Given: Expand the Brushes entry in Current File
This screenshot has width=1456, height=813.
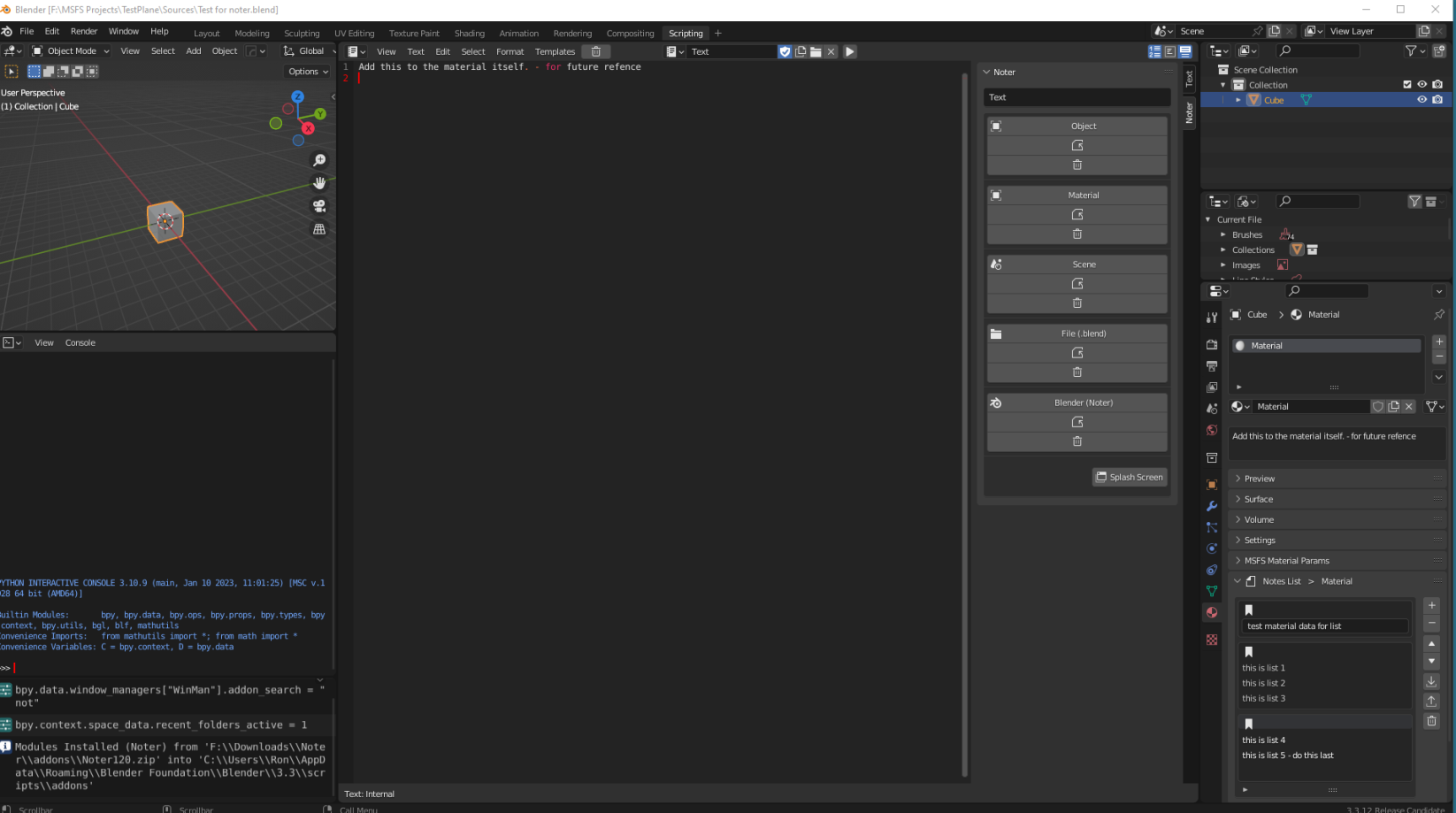Looking at the screenshot, I should [1223, 235].
